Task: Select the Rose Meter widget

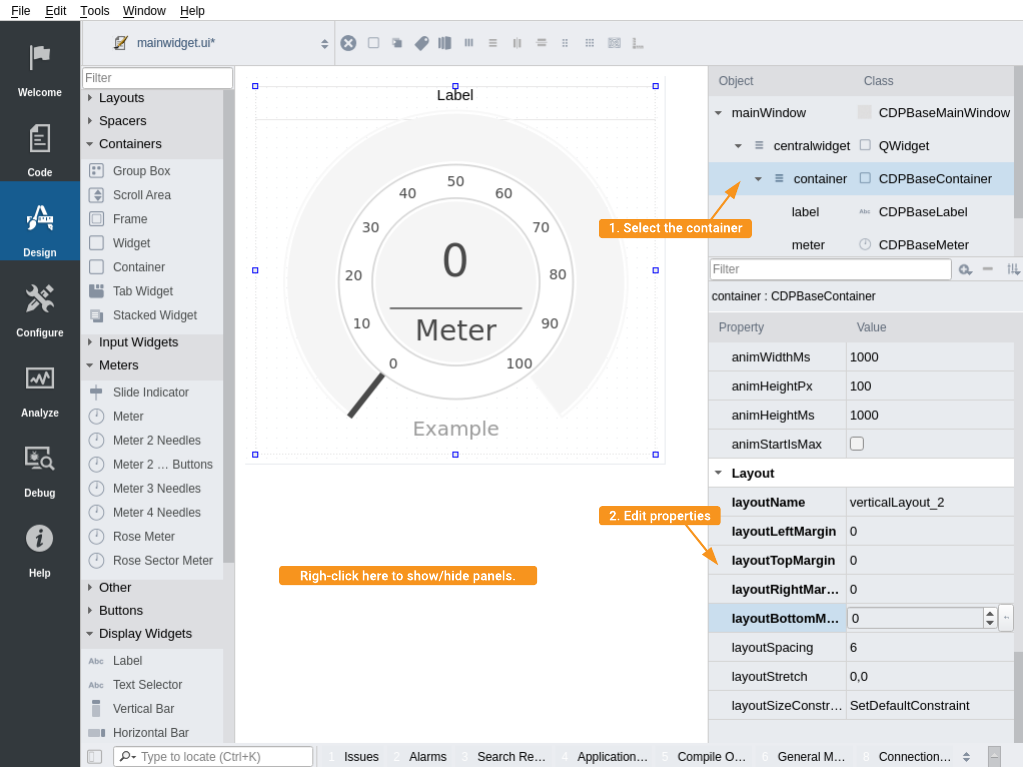Action: (x=143, y=536)
